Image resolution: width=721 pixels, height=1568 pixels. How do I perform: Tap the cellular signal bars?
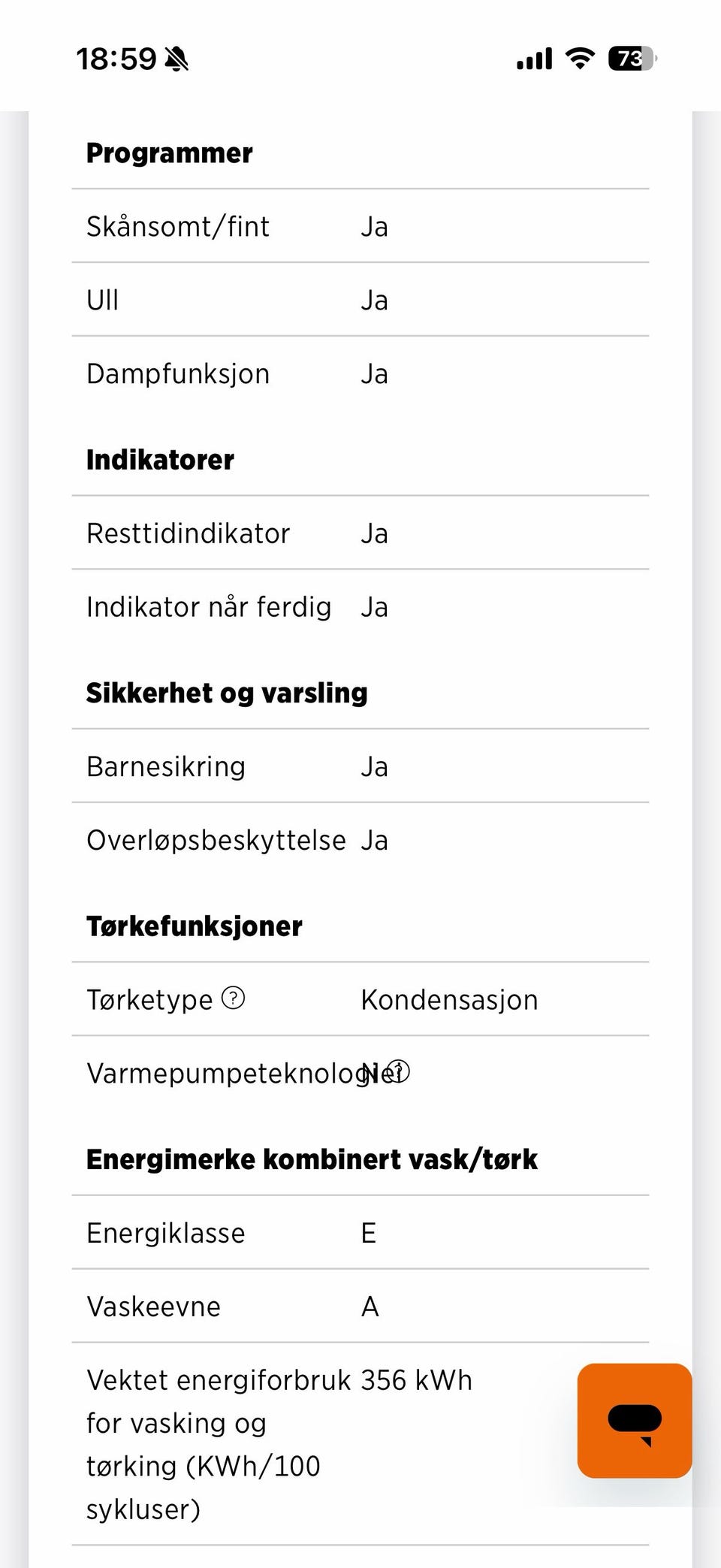[534, 59]
